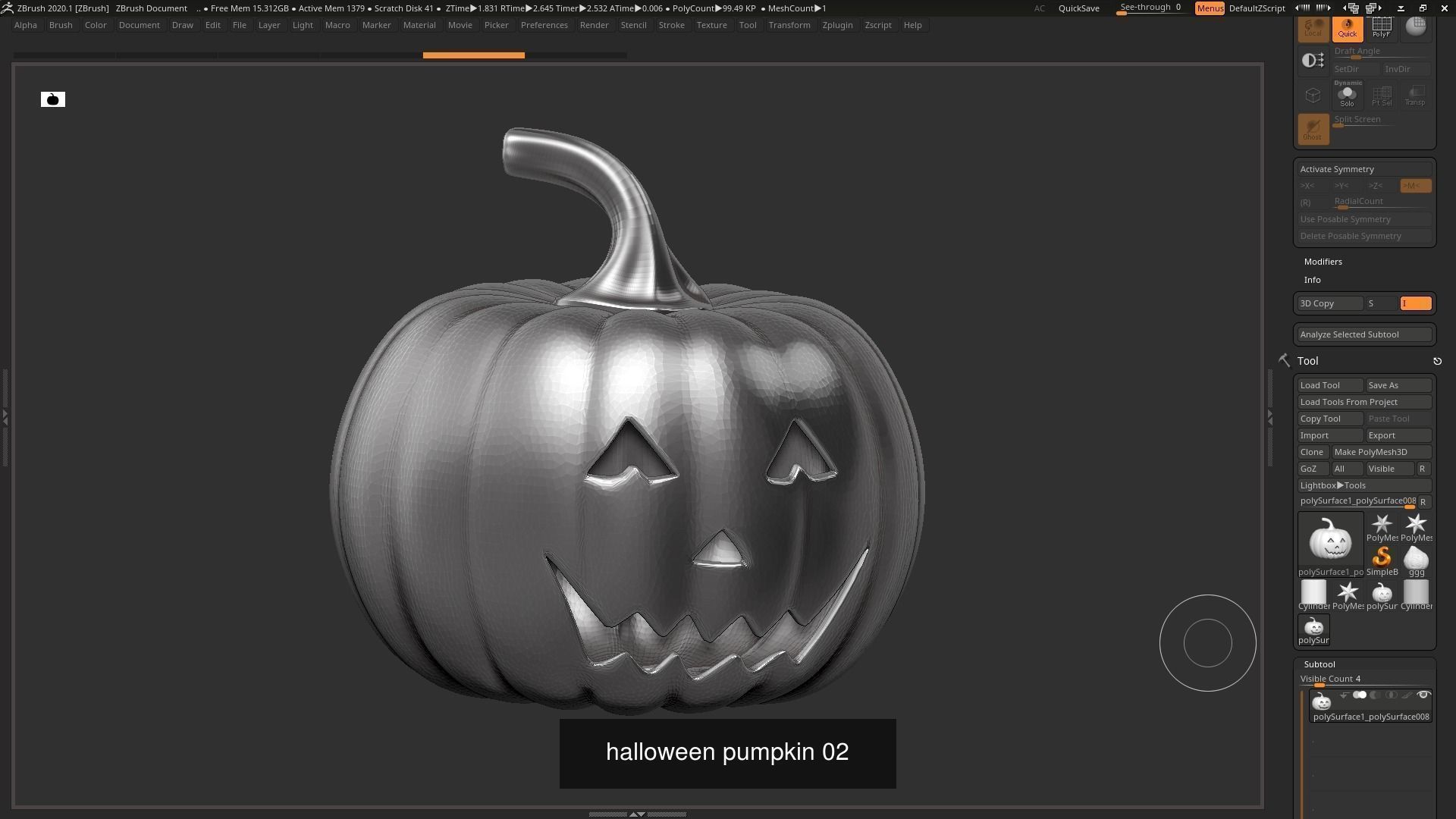Adjust the Visible Count slider

click(1365, 680)
